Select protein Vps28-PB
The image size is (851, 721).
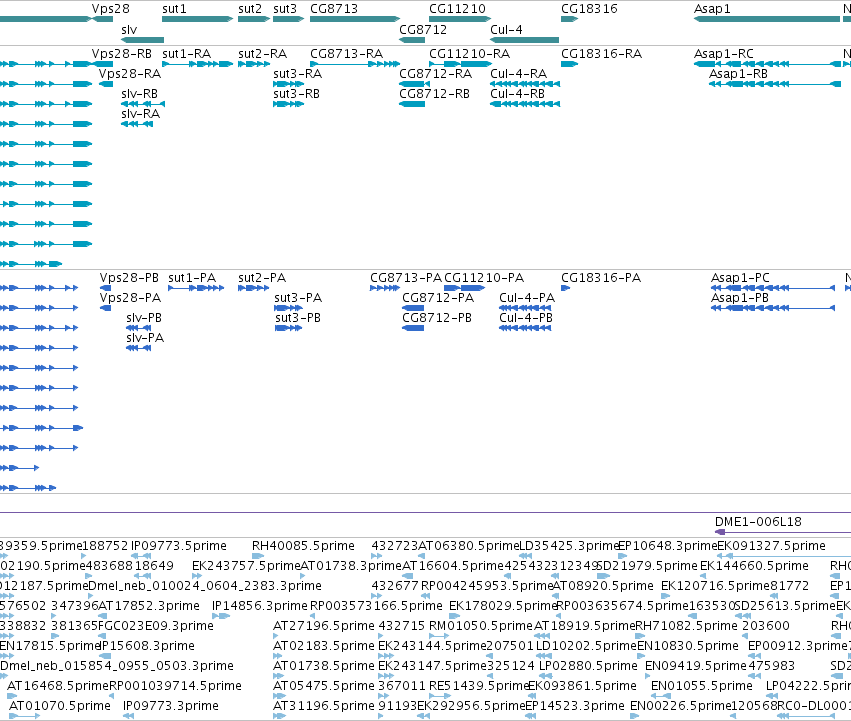129,278
